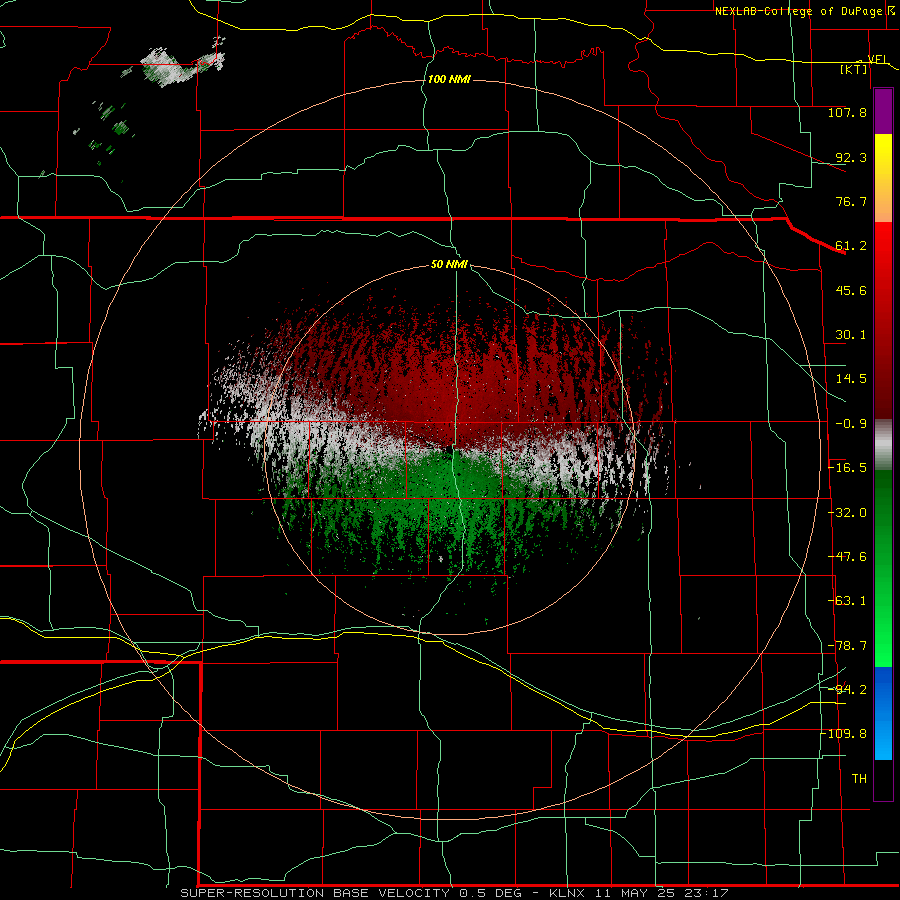This screenshot has width=900, height=900.
Task: Click the -32.0 velocity scale value
Action: click(x=847, y=513)
